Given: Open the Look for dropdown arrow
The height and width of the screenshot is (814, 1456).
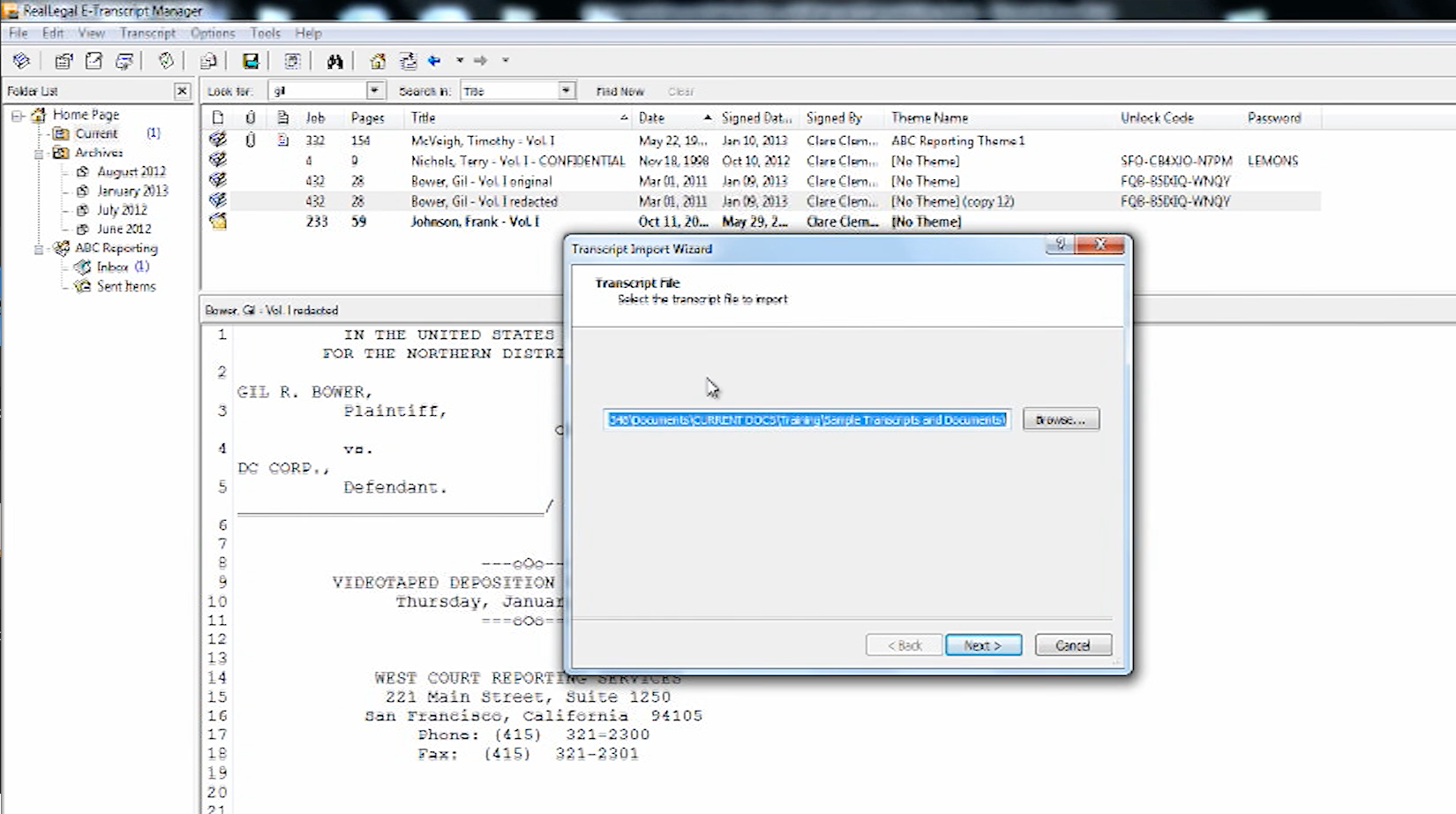Looking at the screenshot, I should pos(374,91).
